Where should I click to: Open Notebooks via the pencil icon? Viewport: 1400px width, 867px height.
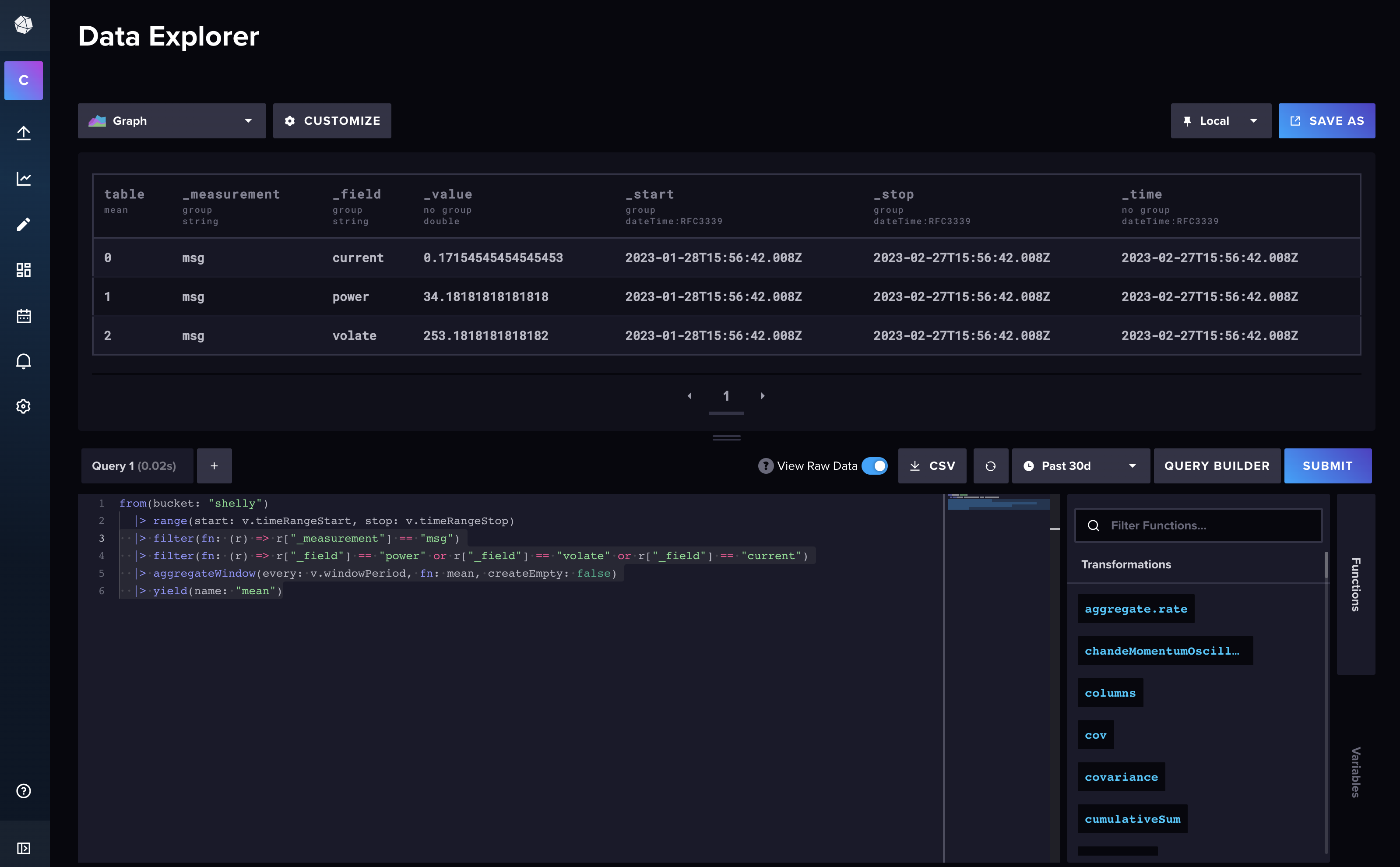[x=24, y=224]
